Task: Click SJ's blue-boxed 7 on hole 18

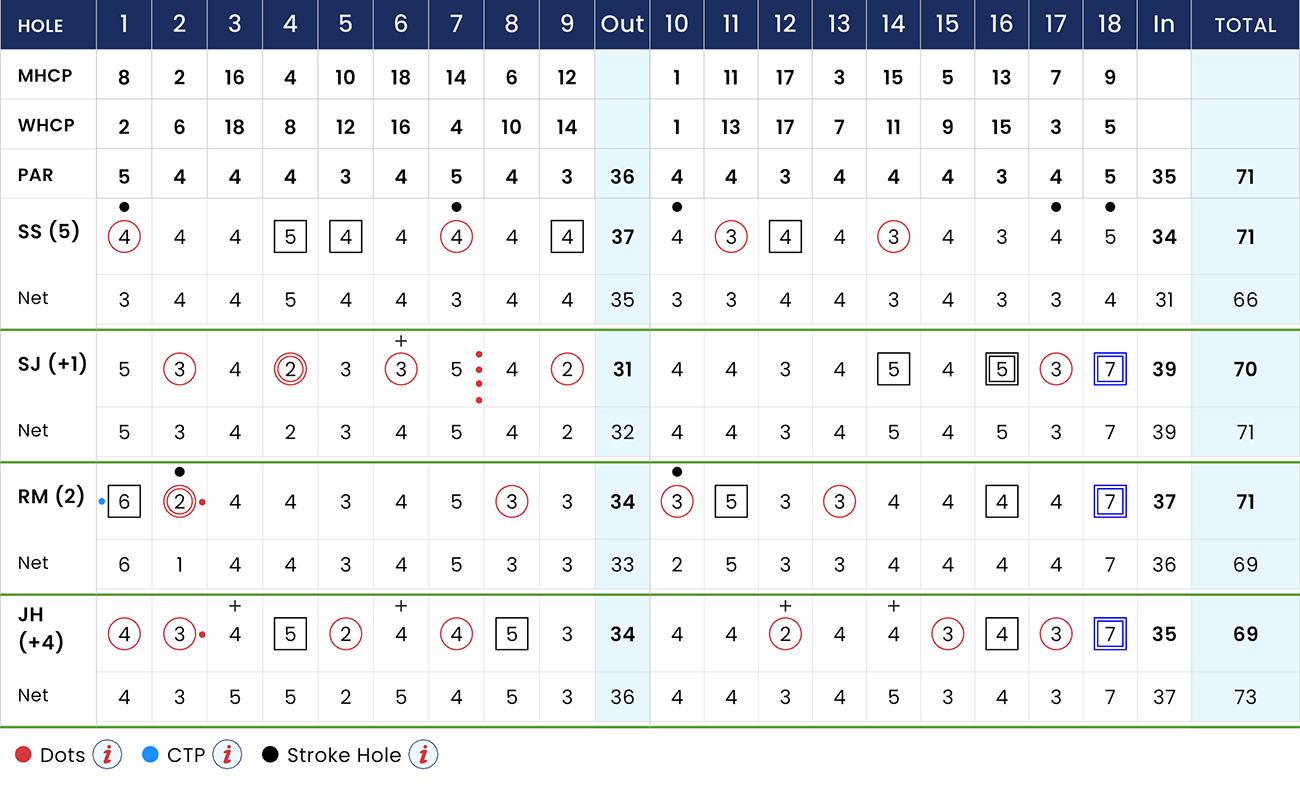Action: tap(1110, 369)
